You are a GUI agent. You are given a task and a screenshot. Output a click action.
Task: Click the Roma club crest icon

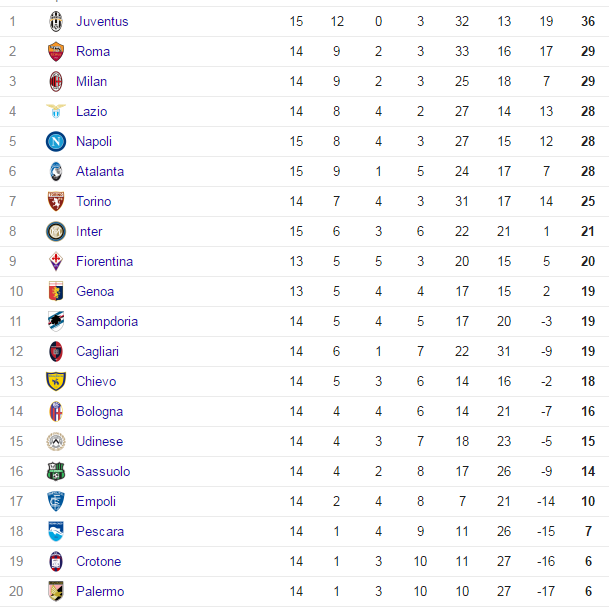click(55, 51)
